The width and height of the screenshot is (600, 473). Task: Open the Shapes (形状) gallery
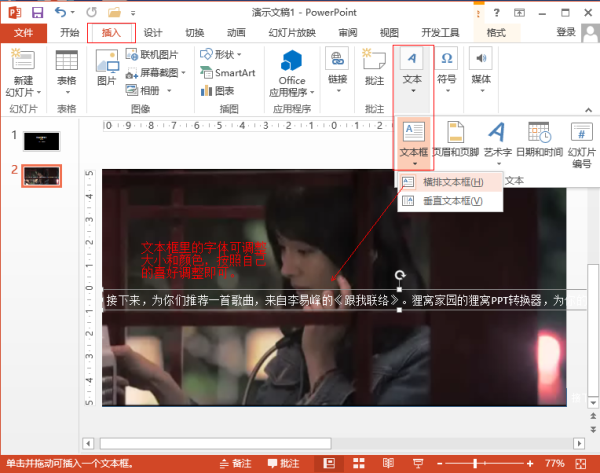(217, 55)
